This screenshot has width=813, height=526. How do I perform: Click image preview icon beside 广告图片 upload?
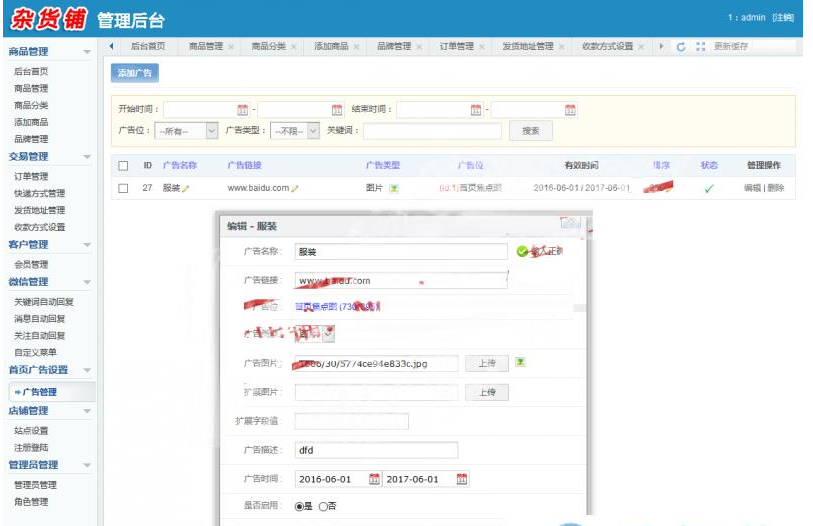[x=520, y=363]
